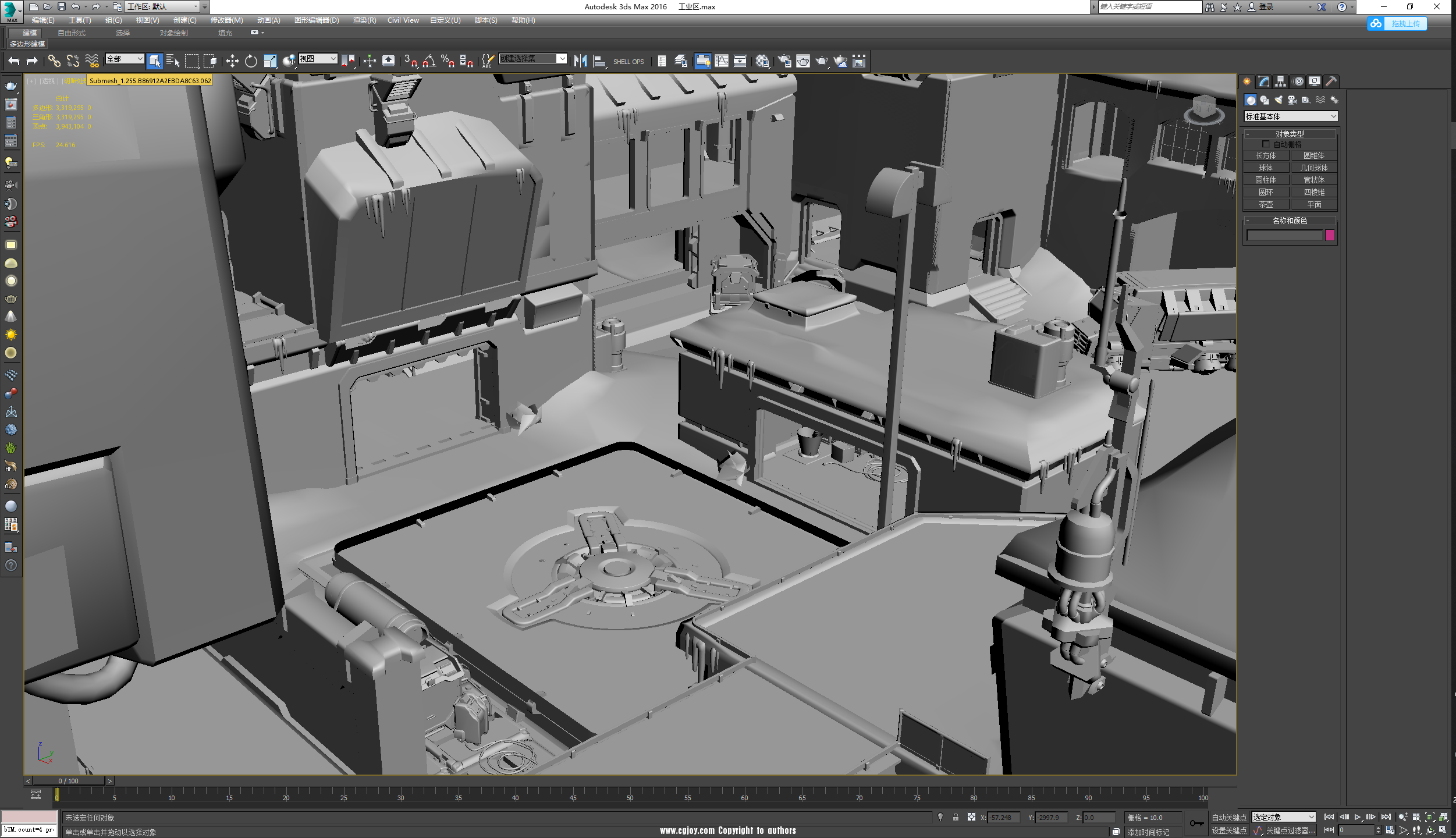Viewport: 1456px width, 838px height.
Task: Click the Mirror tool icon
Action: [580, 61]
